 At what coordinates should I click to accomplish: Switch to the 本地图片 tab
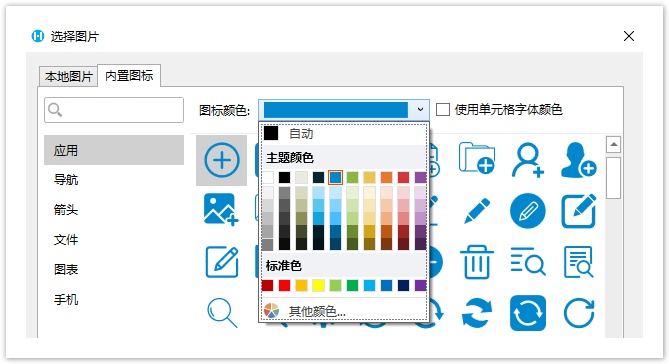point(69,76)
